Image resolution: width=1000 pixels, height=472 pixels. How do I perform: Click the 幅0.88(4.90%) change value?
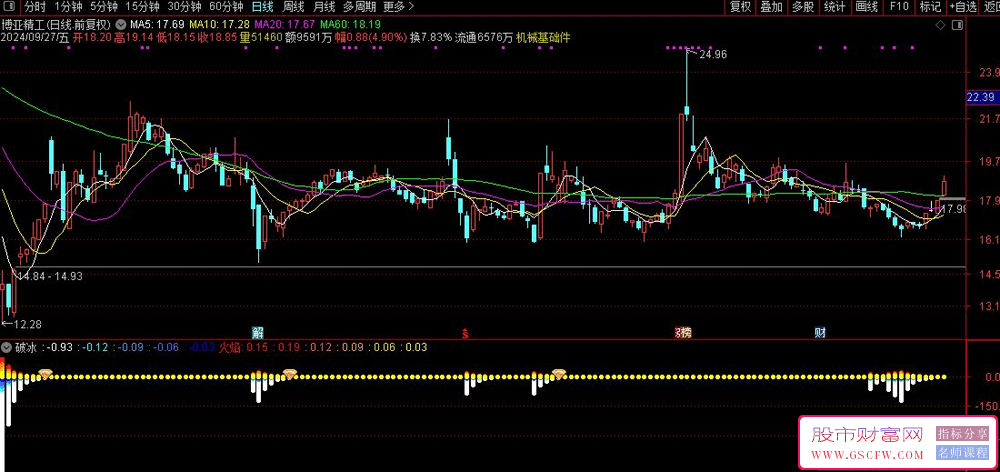point(371,38)
